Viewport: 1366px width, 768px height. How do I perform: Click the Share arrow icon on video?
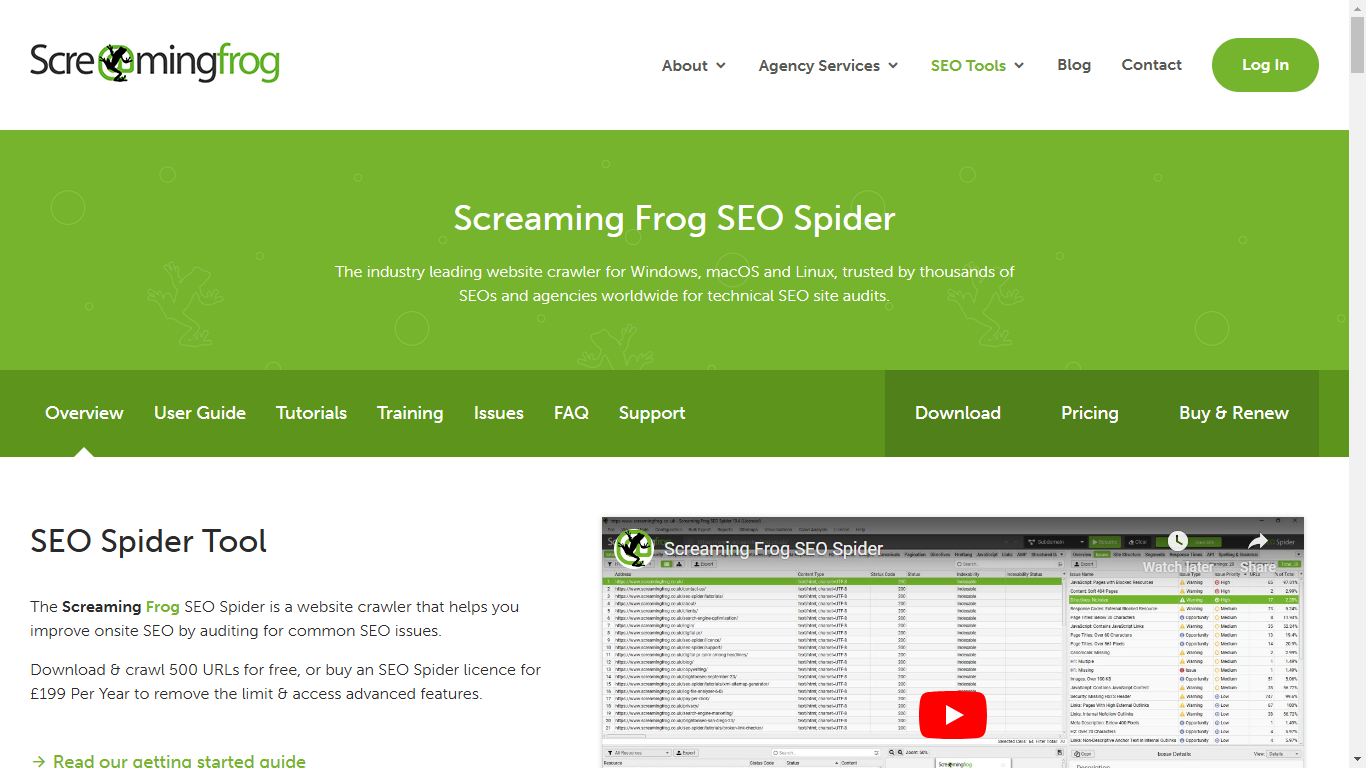[1257, 541]
